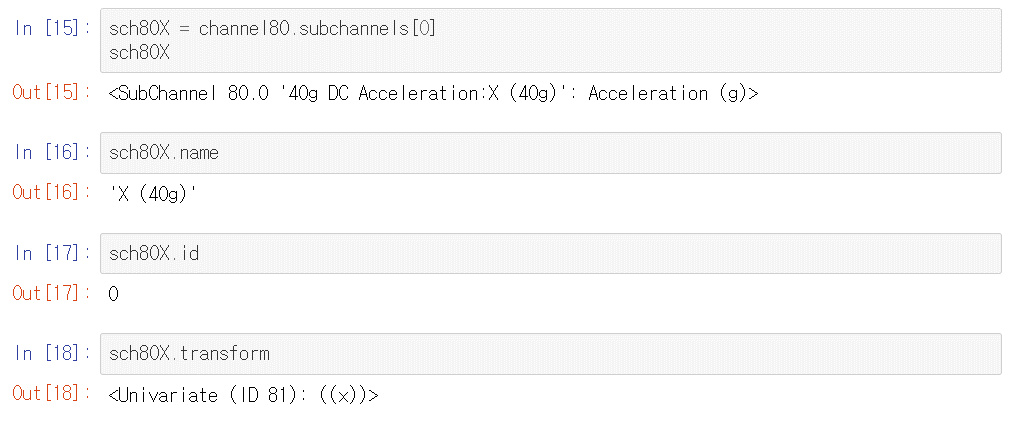Viewport: 1018px width, 424px height.
Task: Click the Out[18] output prompt
Action: point(46,394)
